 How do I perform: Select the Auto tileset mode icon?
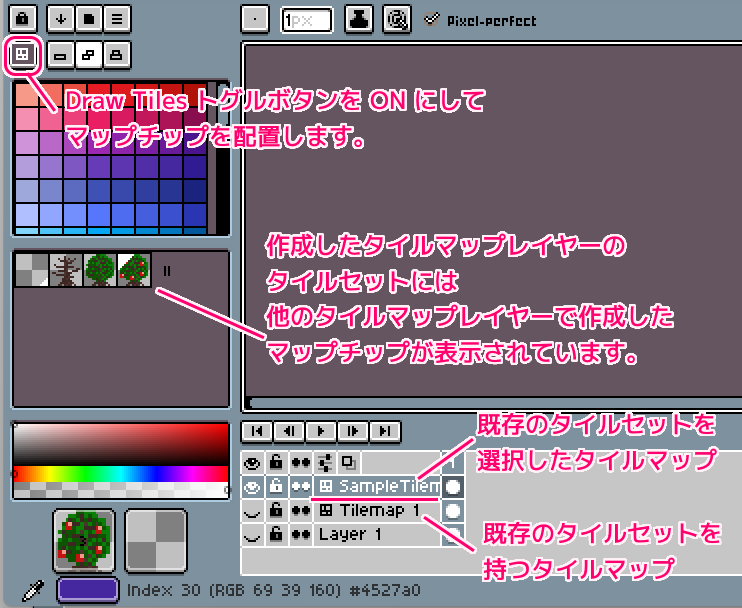pyautogui.click(x=88, y=55)
